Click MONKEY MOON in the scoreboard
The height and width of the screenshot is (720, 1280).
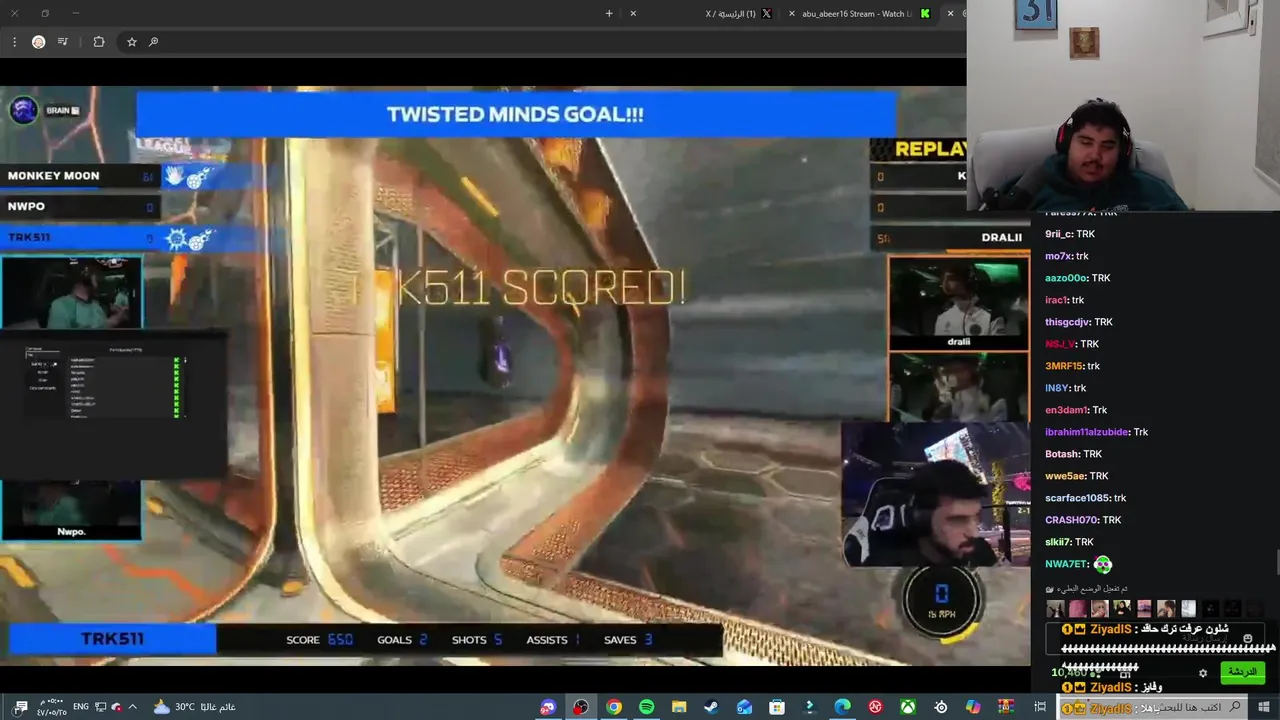[53, 176]
